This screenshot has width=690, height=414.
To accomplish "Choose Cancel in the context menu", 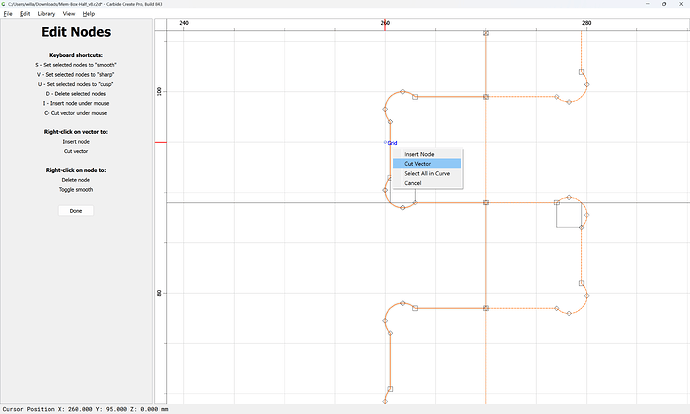I will pyautogui.click(x=427, y=183).
